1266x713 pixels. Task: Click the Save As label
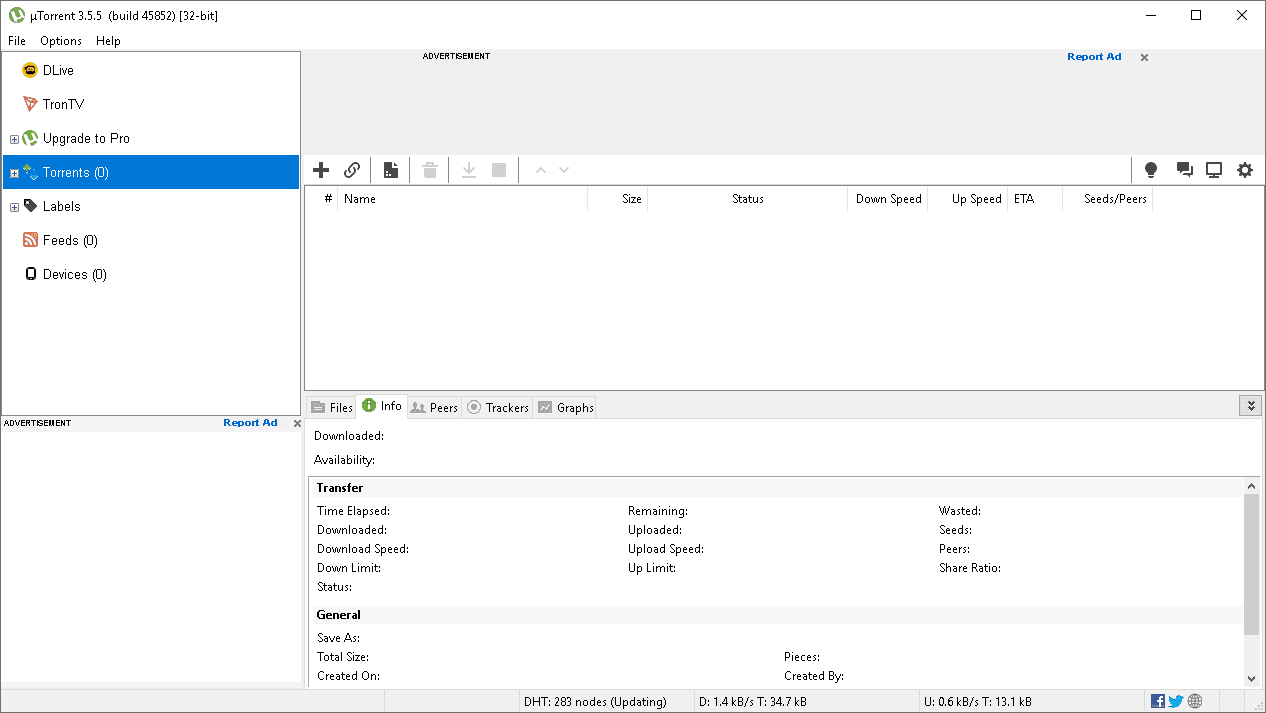coord(339,638)
